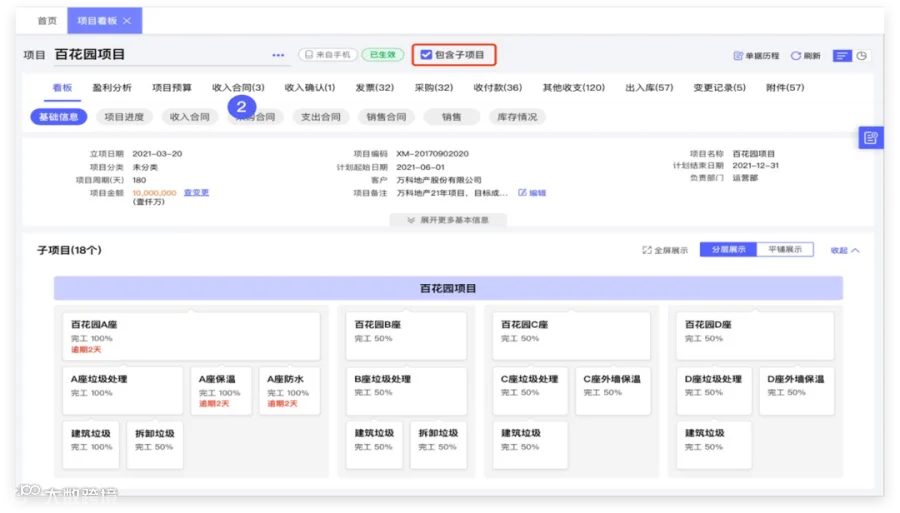Open the 变更记录(5) tab
The image size is (900, 513).
(x=720, y=88)
